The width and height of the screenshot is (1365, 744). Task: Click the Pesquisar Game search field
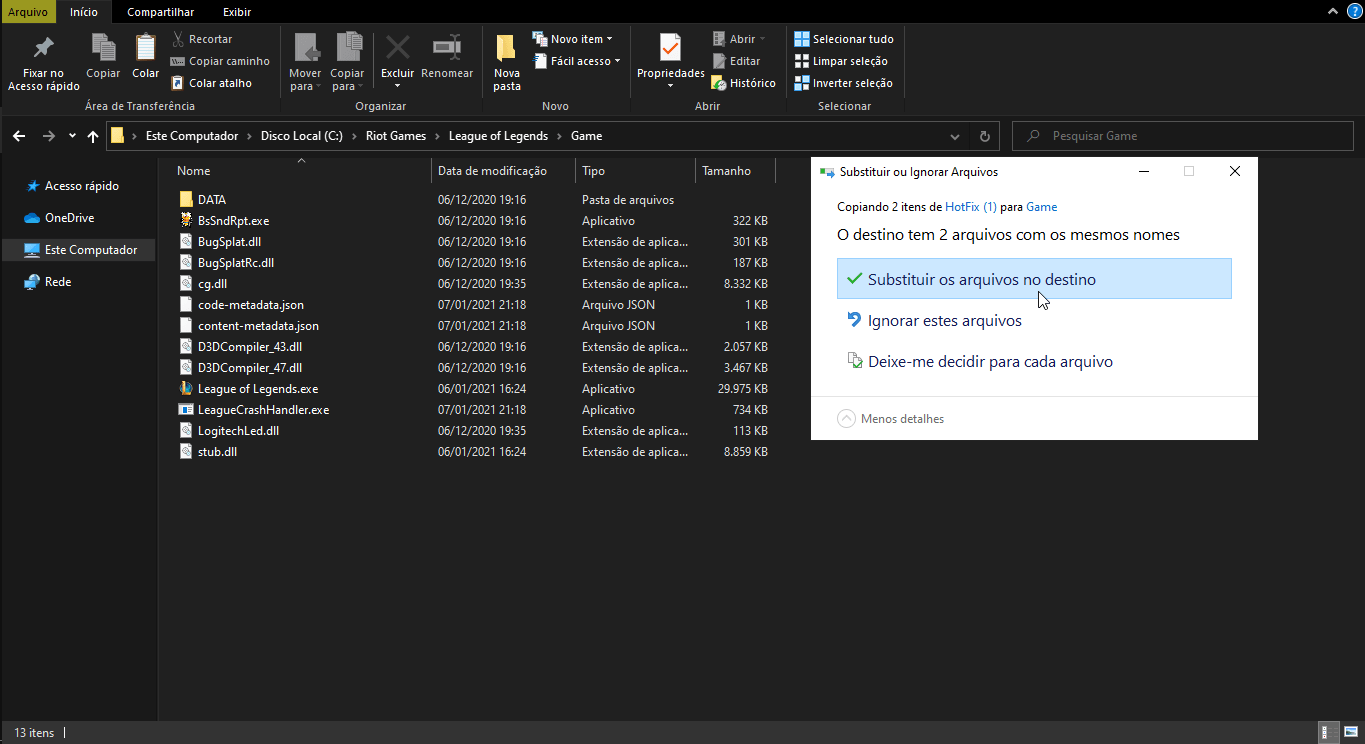pos(1182,136)
